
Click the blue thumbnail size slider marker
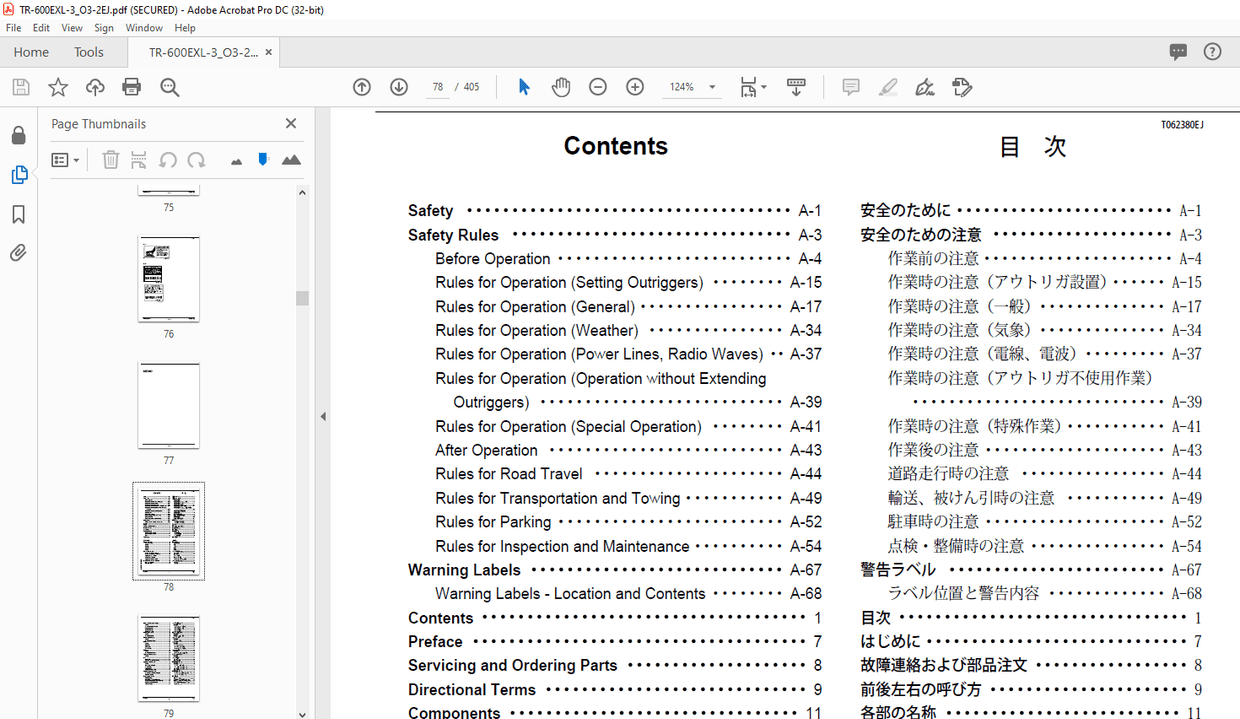click(263, 160)
